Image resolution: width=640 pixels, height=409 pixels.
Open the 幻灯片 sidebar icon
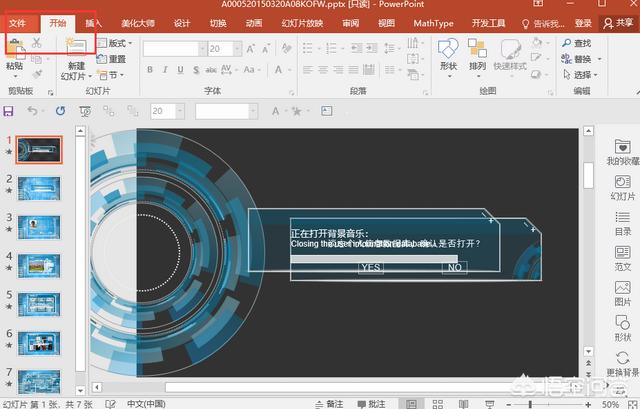pos(622,188)
